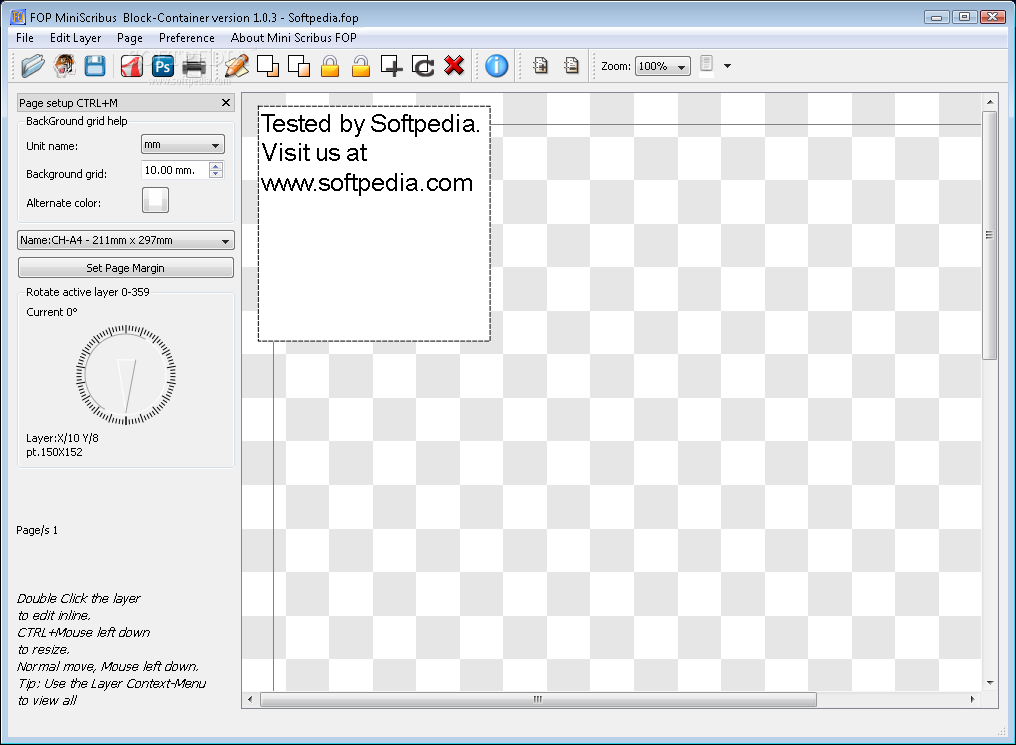
Task: Expand the arrow dropdown beside the page icon
Action: tap(727, 66)
